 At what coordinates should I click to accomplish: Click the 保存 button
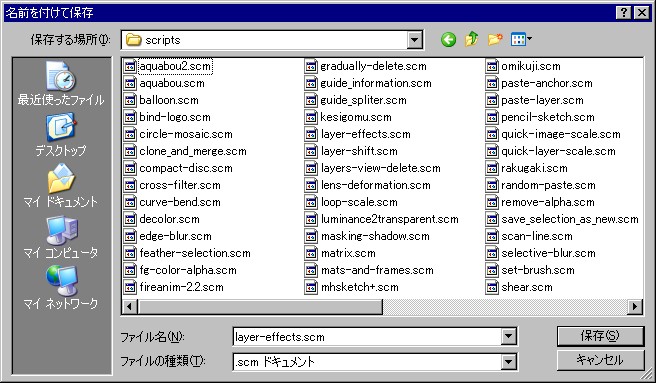pyautogui.click(x=600, y=336)
